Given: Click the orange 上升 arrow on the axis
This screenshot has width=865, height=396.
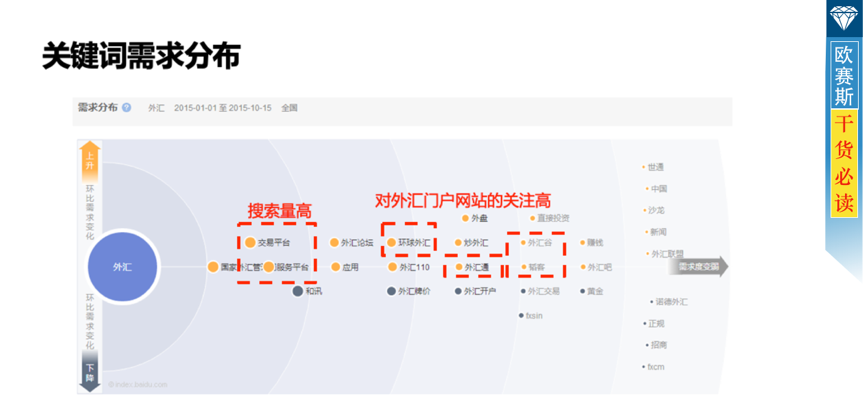Looking at the screenshot, I should point(90,162).
